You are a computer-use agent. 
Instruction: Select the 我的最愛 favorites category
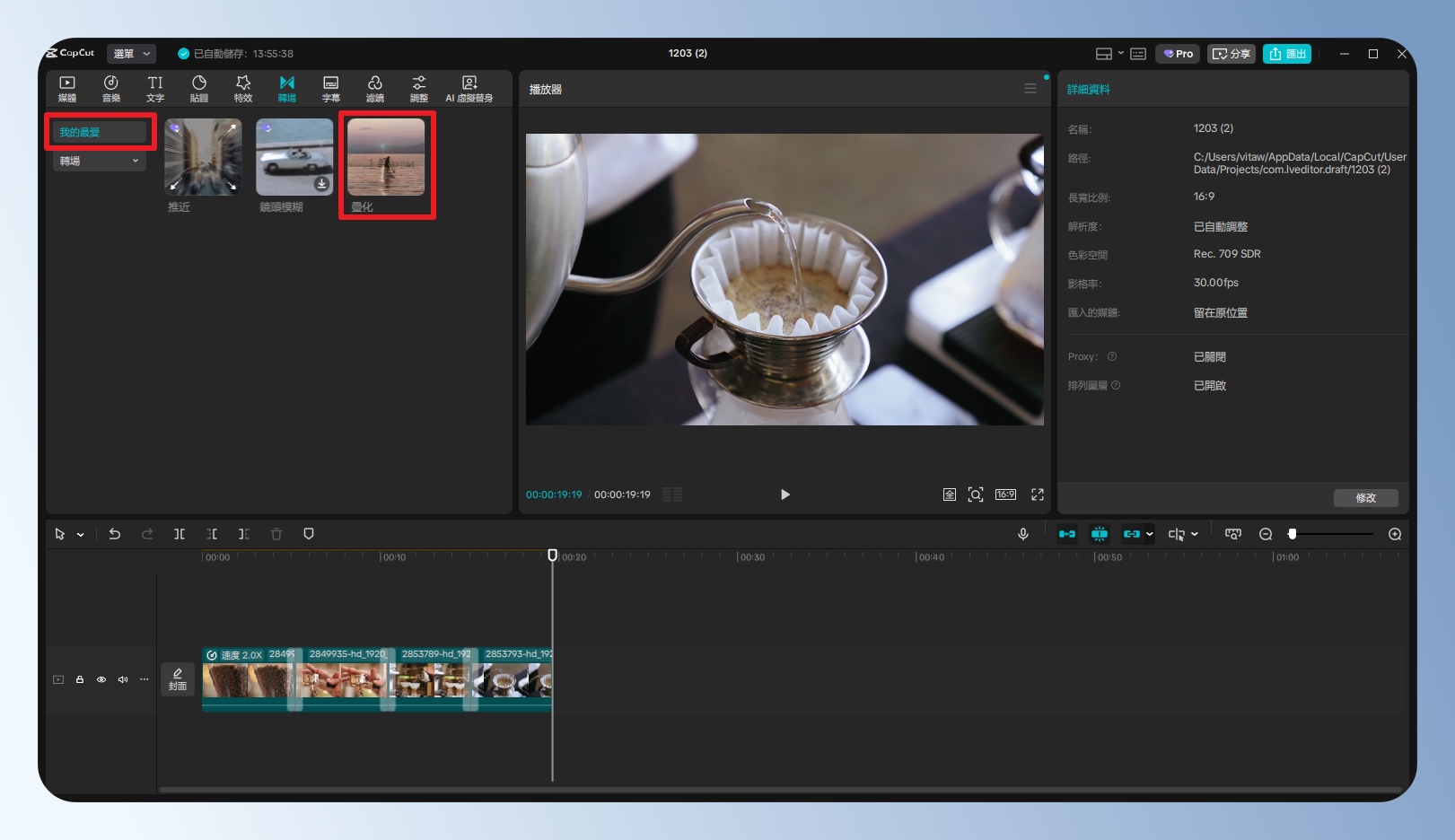tap(99, 132)
